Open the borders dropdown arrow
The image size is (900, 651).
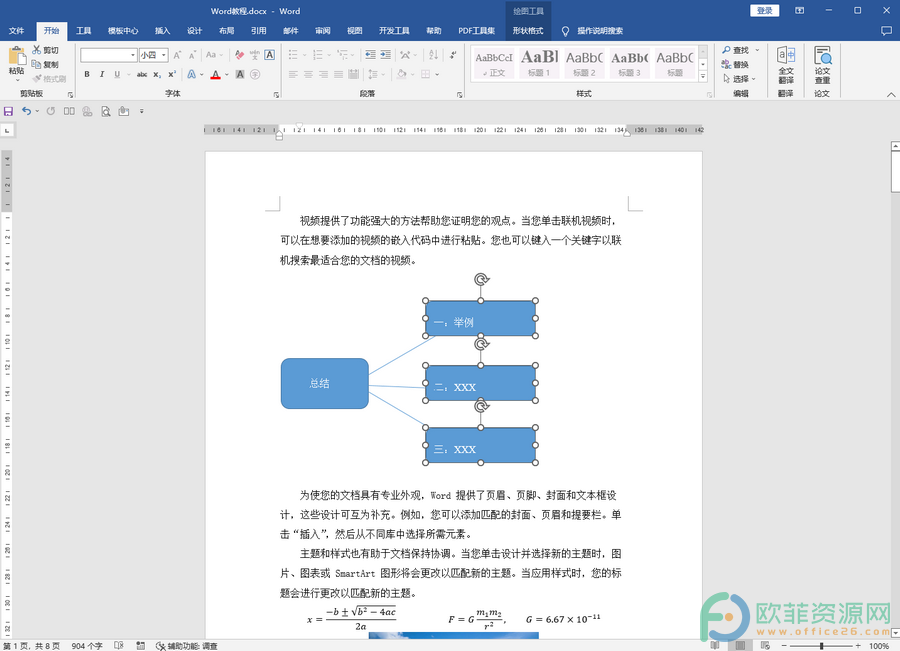[437, 75]
